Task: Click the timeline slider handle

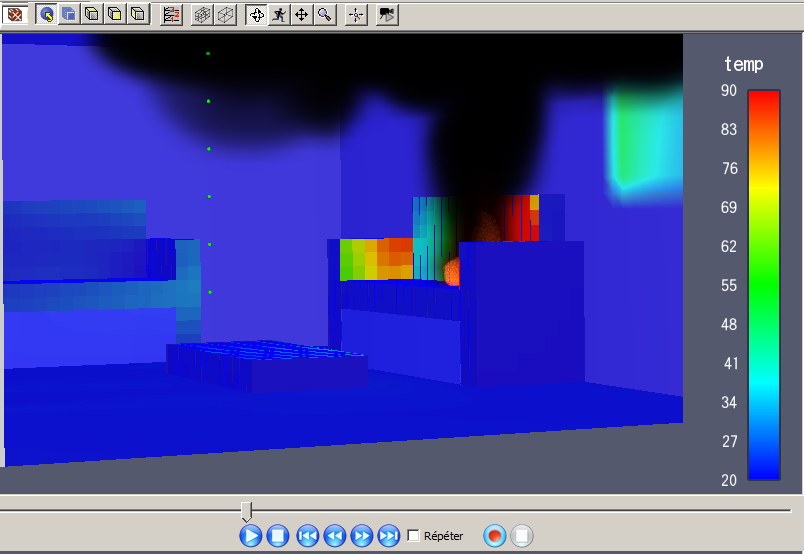Action: (x=247, y=511)
